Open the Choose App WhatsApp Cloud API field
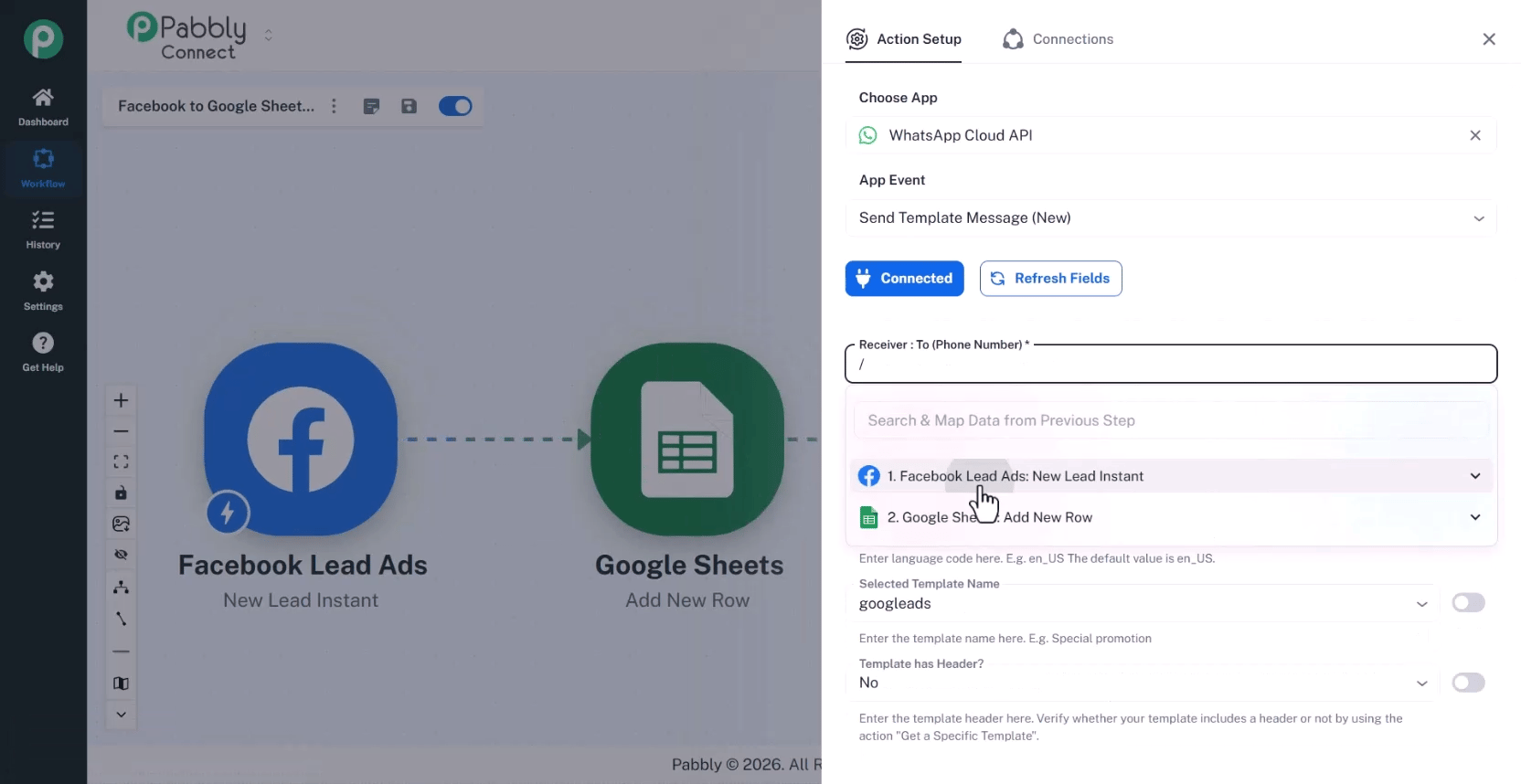 click(x=1171, y=135)
